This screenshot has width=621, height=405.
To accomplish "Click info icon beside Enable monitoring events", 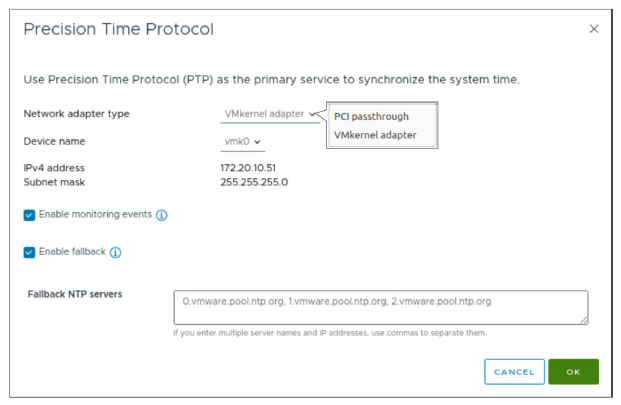I will [161, 215].
